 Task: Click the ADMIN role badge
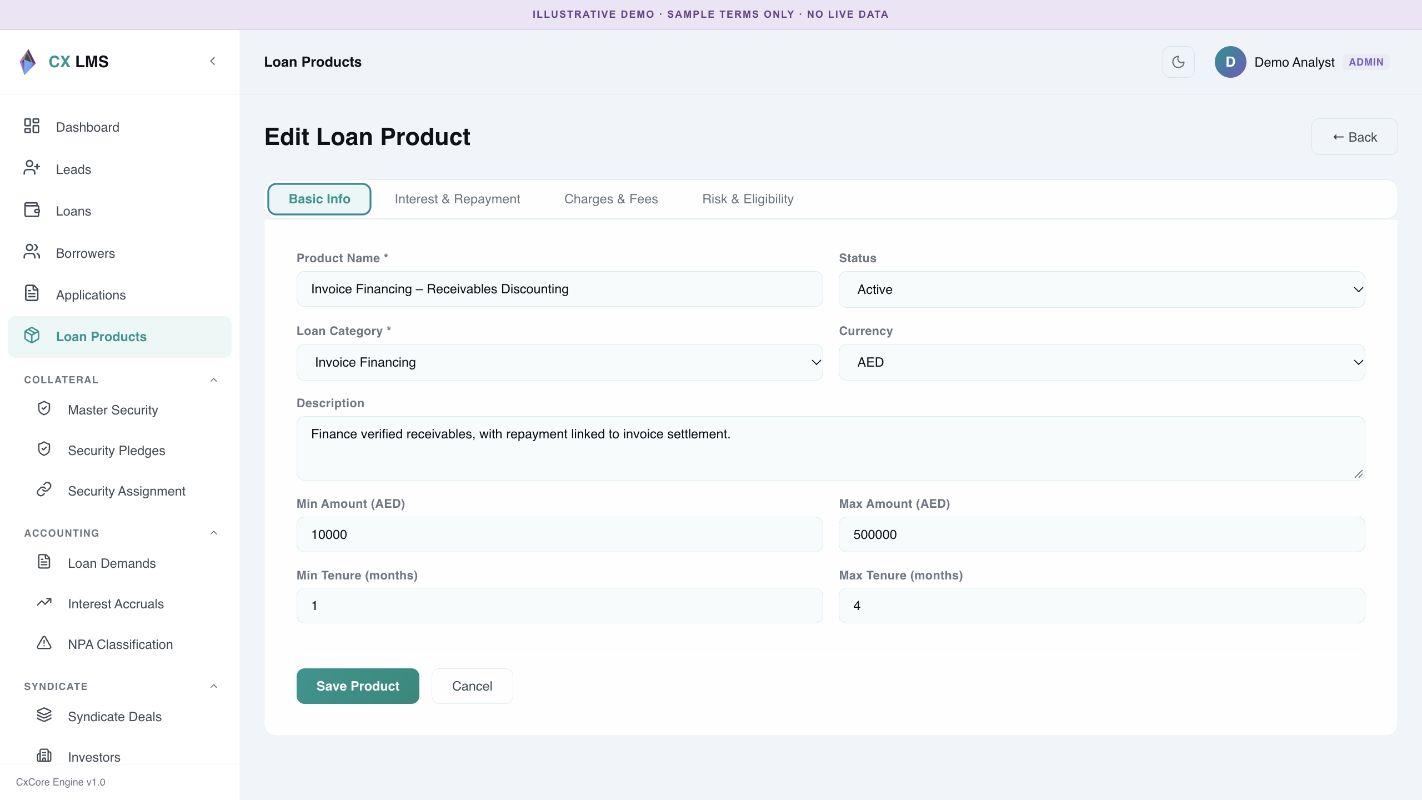click(1366, 62)
